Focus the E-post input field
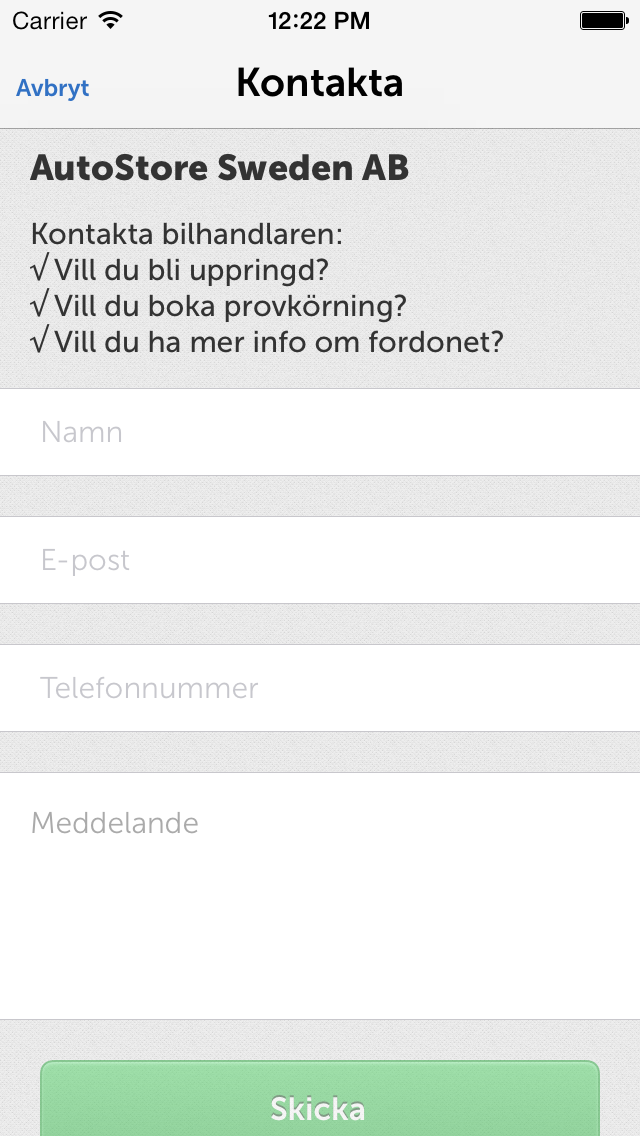Viewport: 640px width, 1136px height. [x=320, y=560]
